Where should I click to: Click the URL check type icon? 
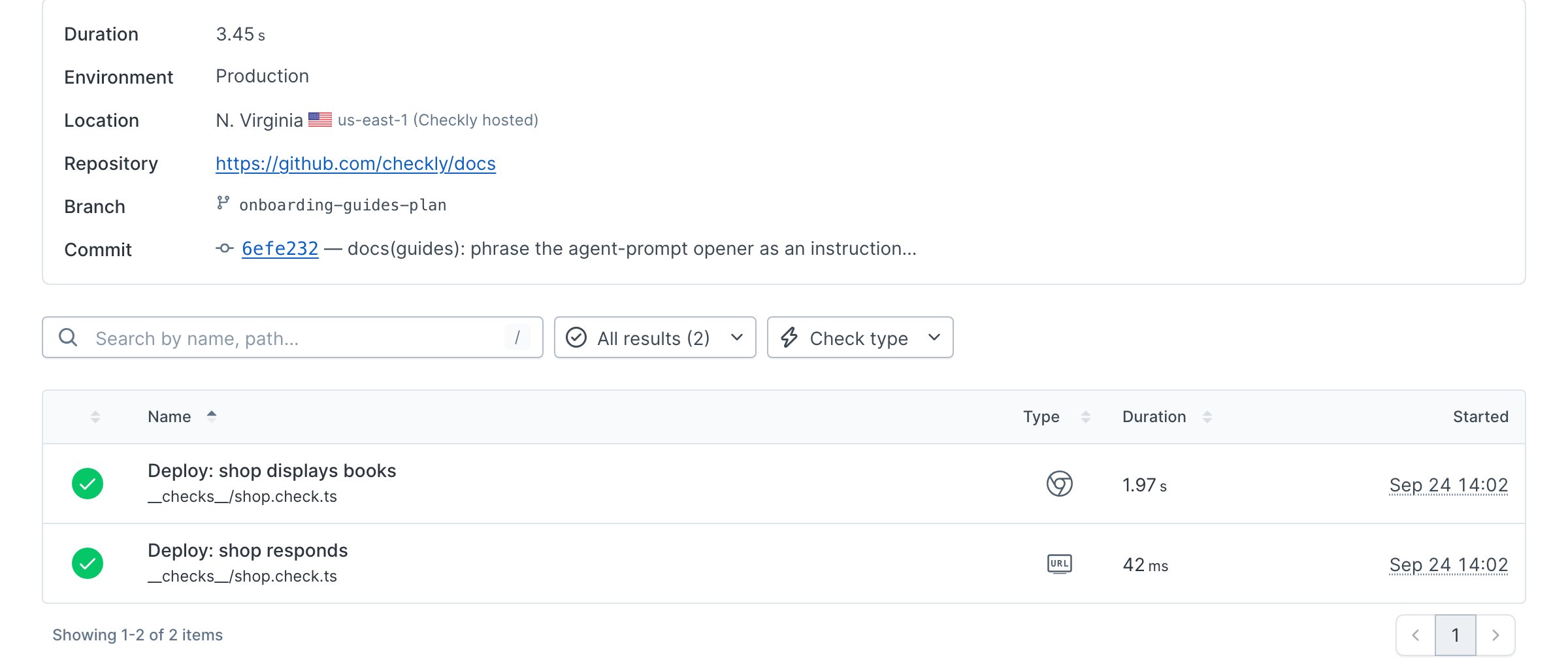[x=1059, y=563]
